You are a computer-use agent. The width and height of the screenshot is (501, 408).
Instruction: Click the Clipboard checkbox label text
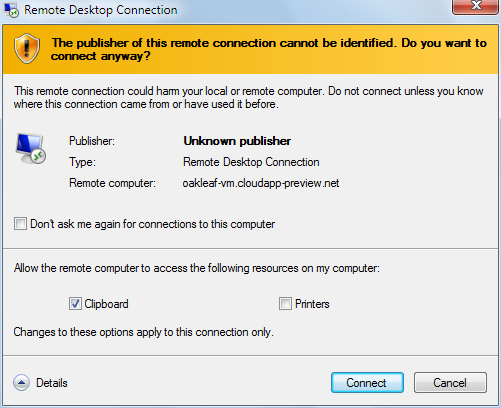point(106,304)
